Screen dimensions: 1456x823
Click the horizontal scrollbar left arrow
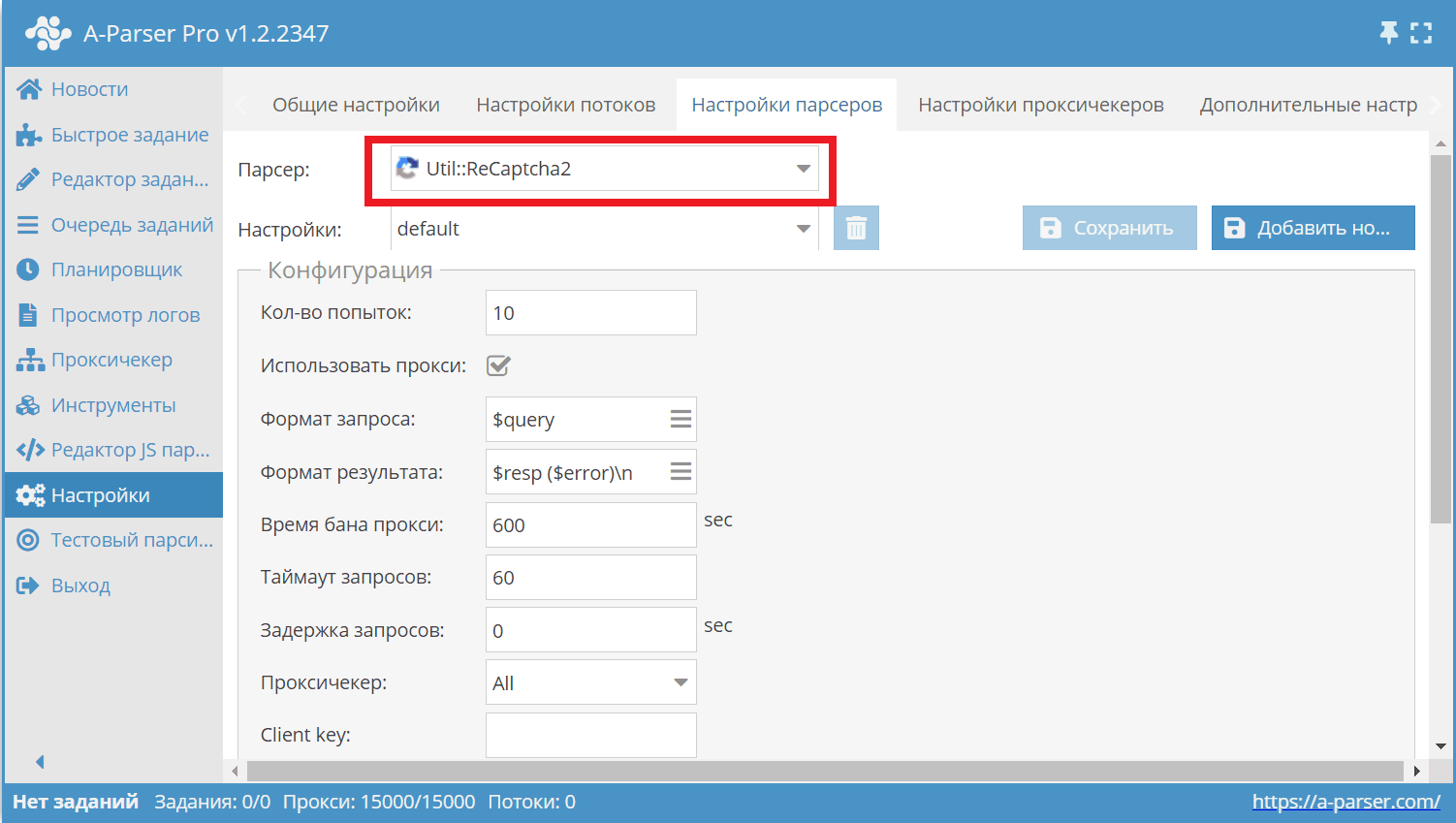pos(235,772)
